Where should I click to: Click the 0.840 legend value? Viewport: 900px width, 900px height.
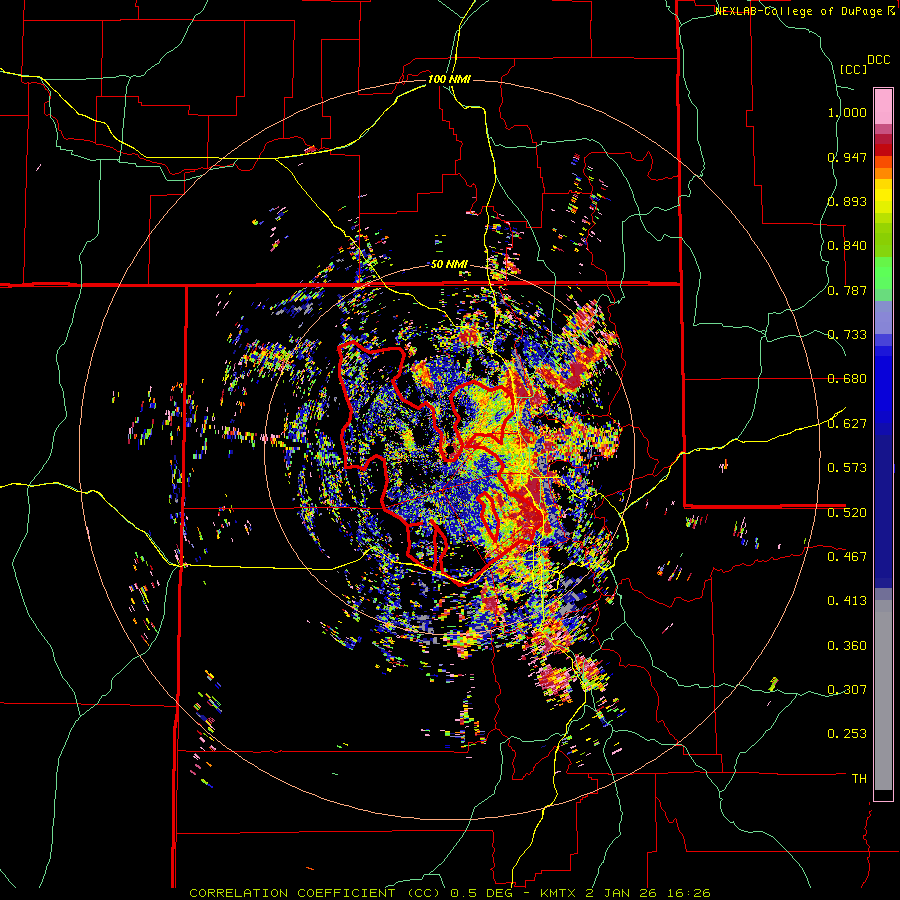tap(847, 246)
